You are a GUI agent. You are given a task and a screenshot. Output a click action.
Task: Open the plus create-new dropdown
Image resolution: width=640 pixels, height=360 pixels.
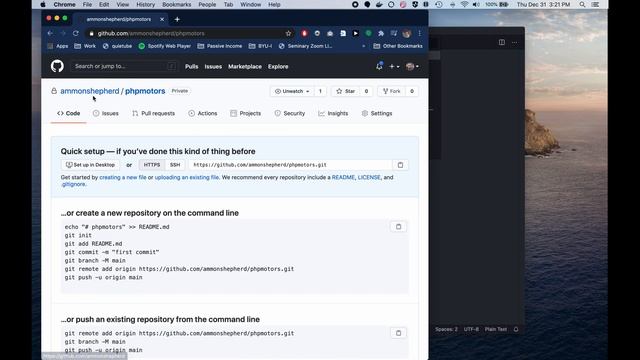(394, 66)
